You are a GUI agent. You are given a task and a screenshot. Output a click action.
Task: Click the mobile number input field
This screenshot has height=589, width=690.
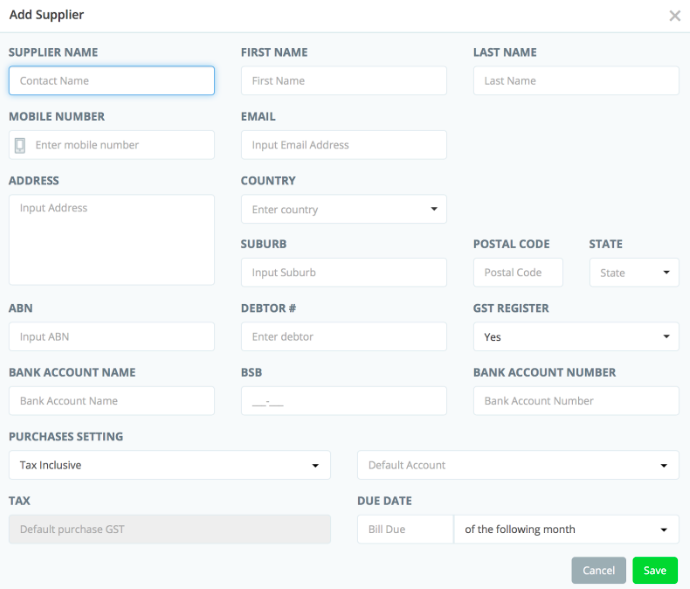120,145
